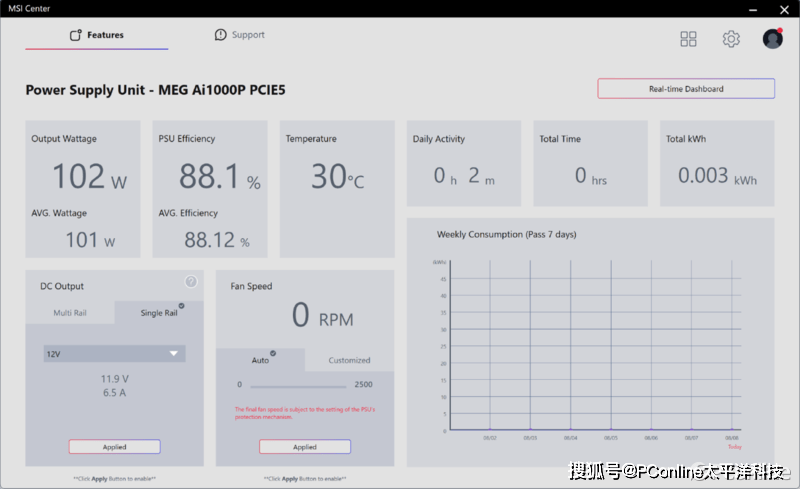Click the Features tab icon

pos(75,35)
